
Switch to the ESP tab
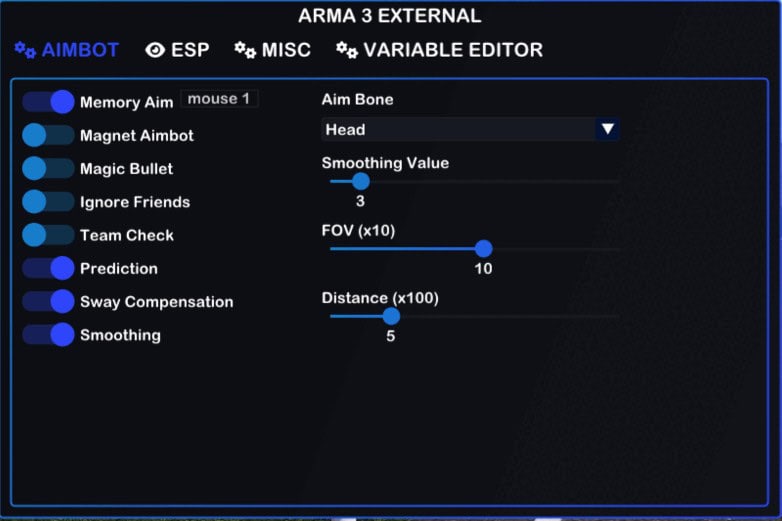189,50
